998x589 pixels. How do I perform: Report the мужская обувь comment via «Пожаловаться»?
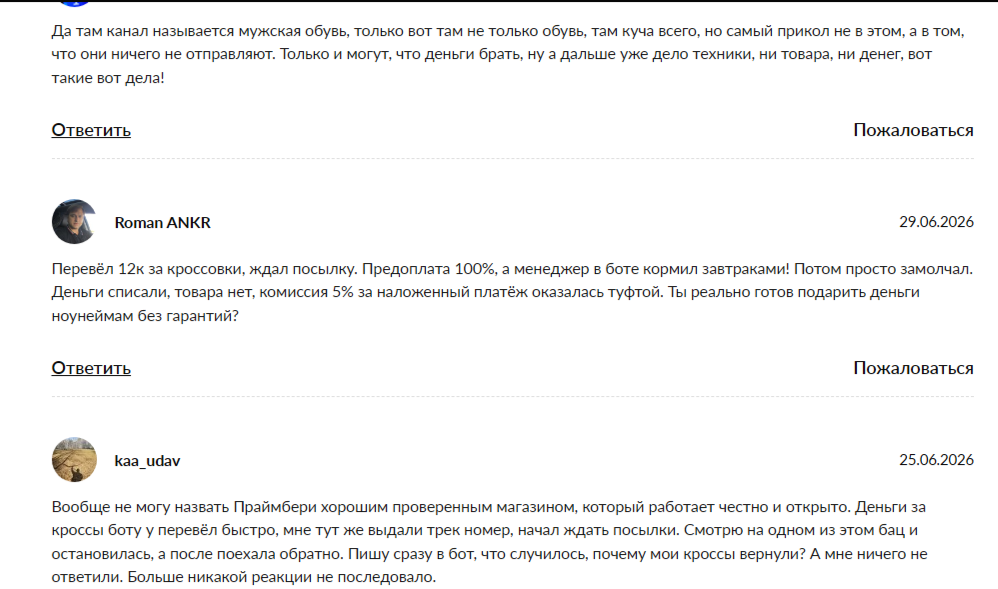coord(913,130)
